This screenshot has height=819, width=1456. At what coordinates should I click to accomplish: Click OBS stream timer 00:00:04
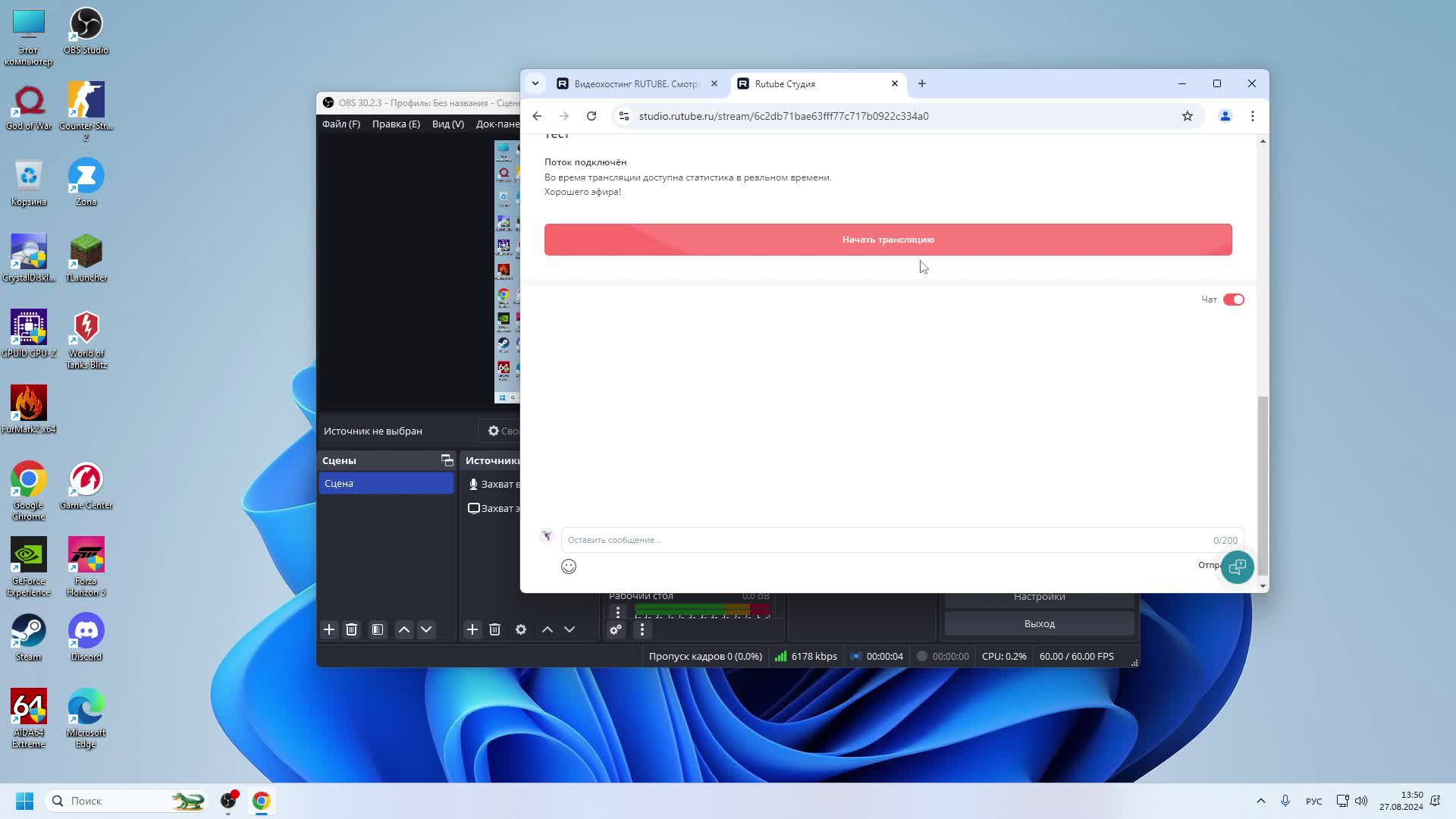click(877, 656)
